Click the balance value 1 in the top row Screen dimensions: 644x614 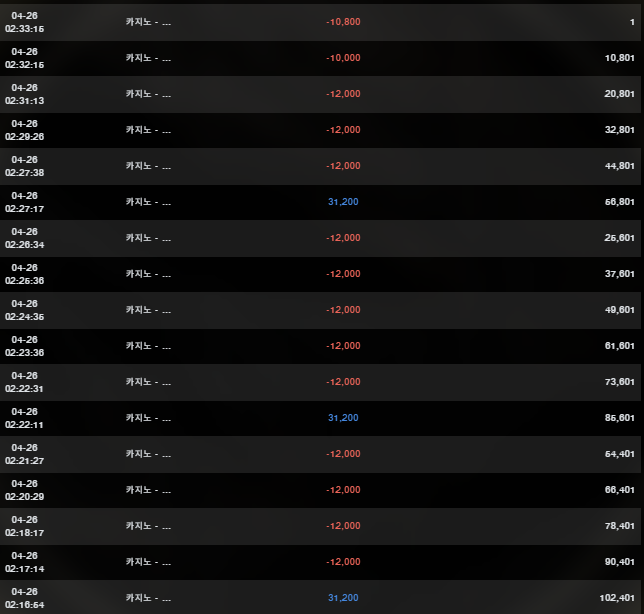coord(632,22)
